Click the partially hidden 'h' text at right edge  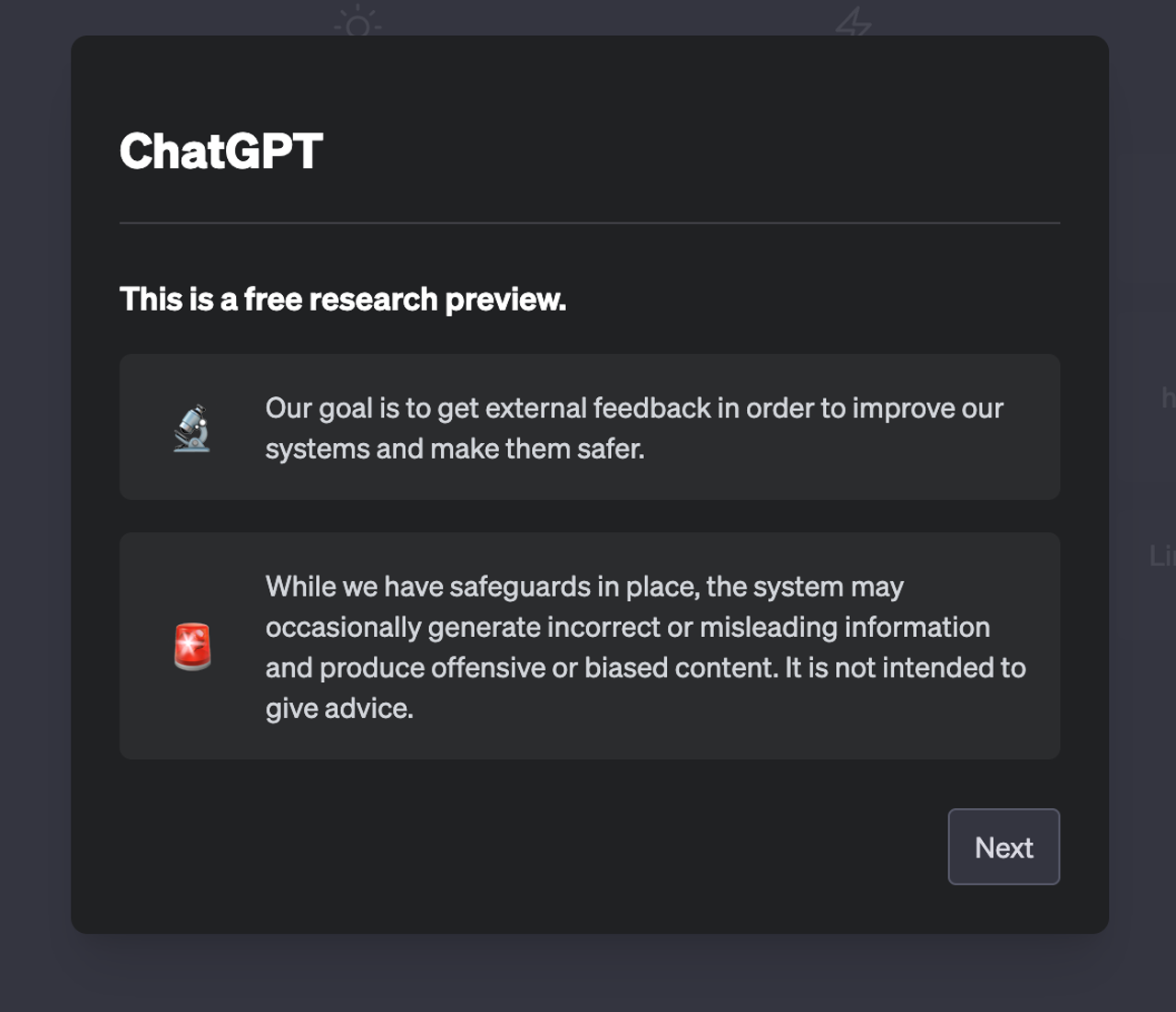[1168, 397]
